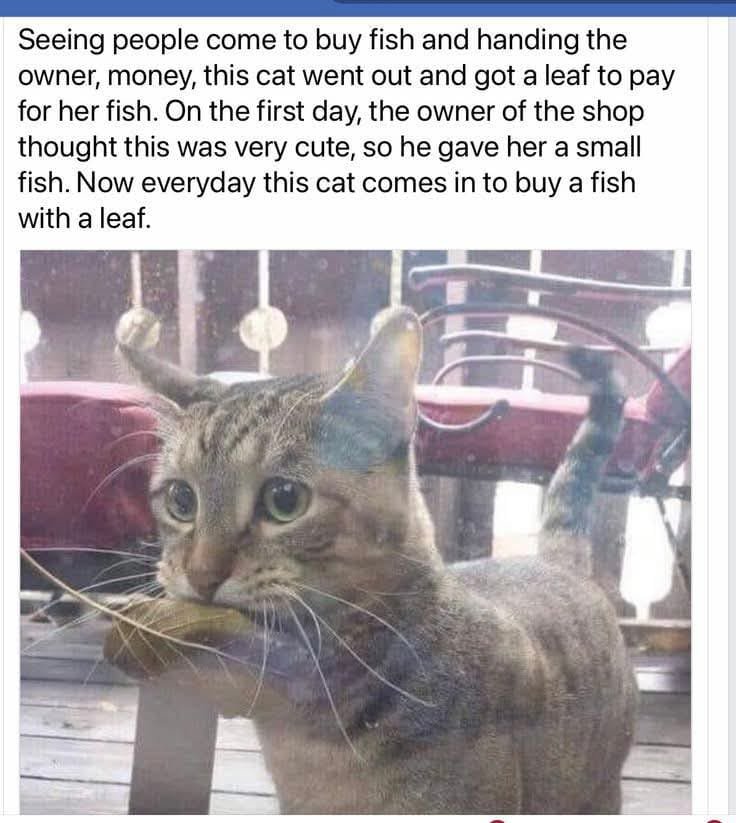Open the cat photo in the post
This screenshot has height=823, width=736.
(355, 532)
